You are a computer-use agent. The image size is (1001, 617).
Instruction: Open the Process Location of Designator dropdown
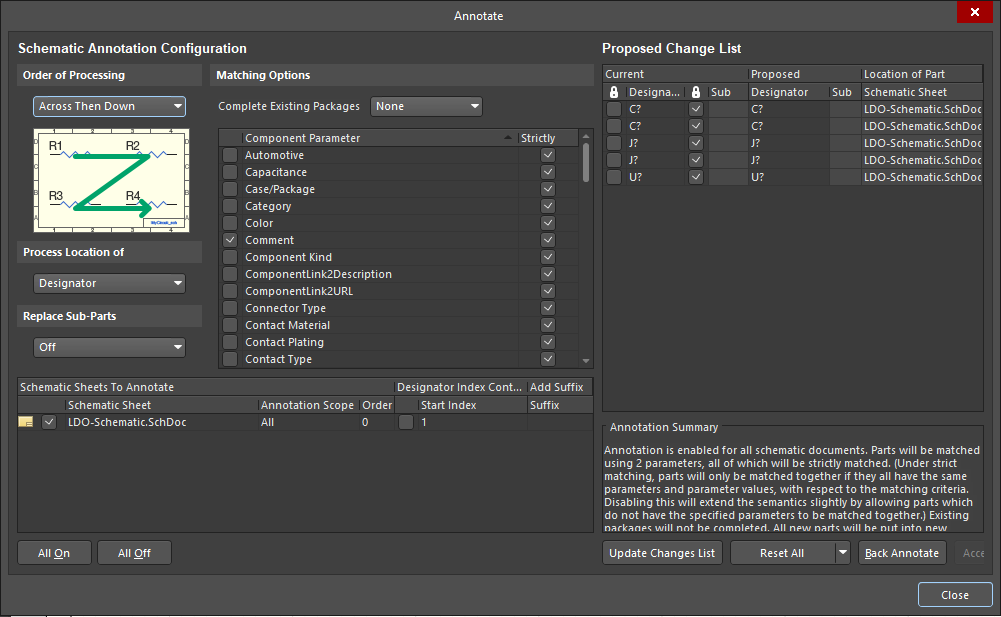(109, 283)
